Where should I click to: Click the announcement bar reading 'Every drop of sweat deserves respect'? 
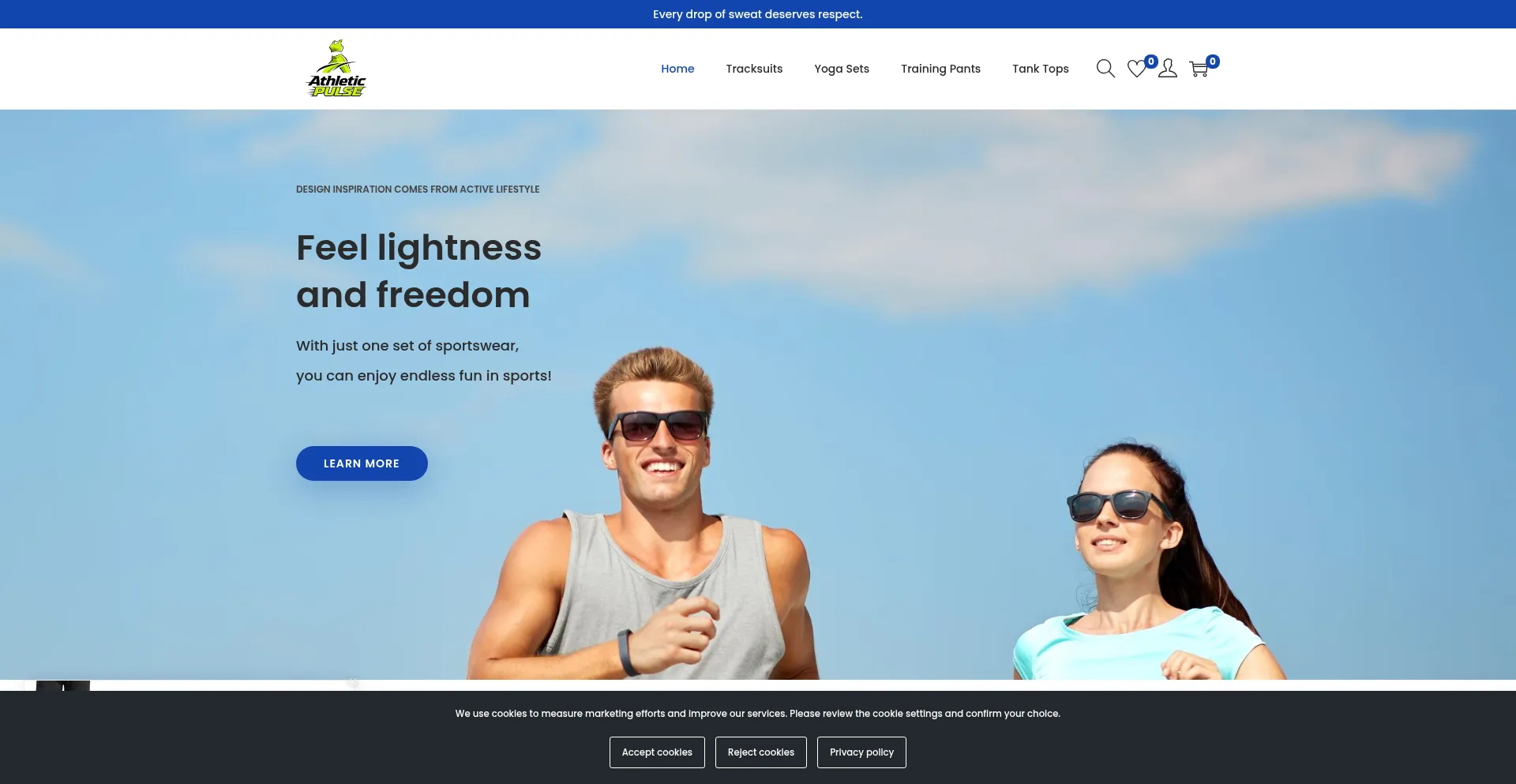(757, 13)
